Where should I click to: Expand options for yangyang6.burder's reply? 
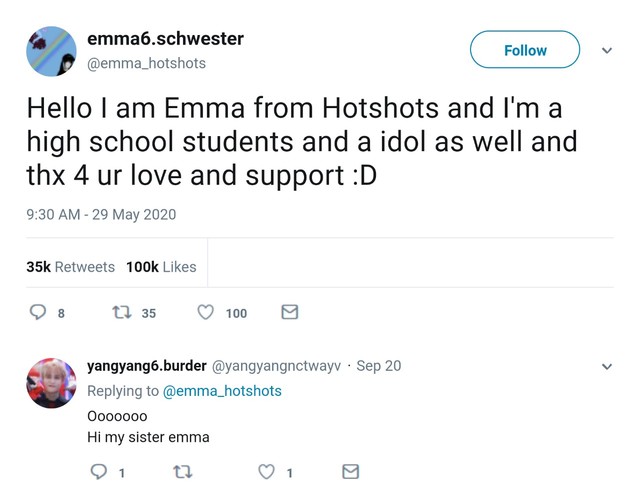point(606,366)
